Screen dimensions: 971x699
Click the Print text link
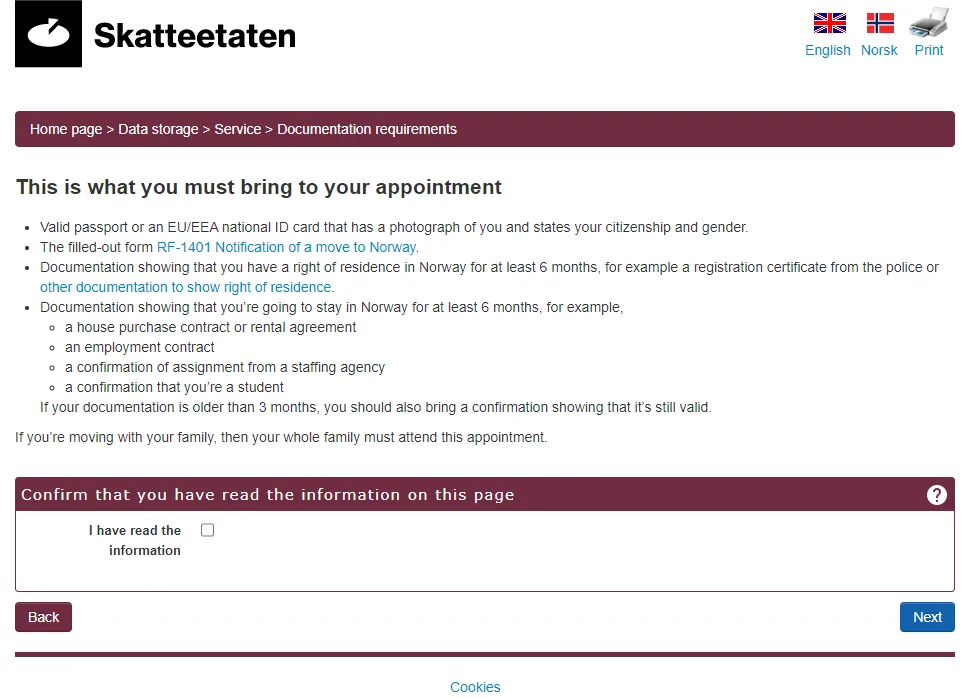pos(929,50)
